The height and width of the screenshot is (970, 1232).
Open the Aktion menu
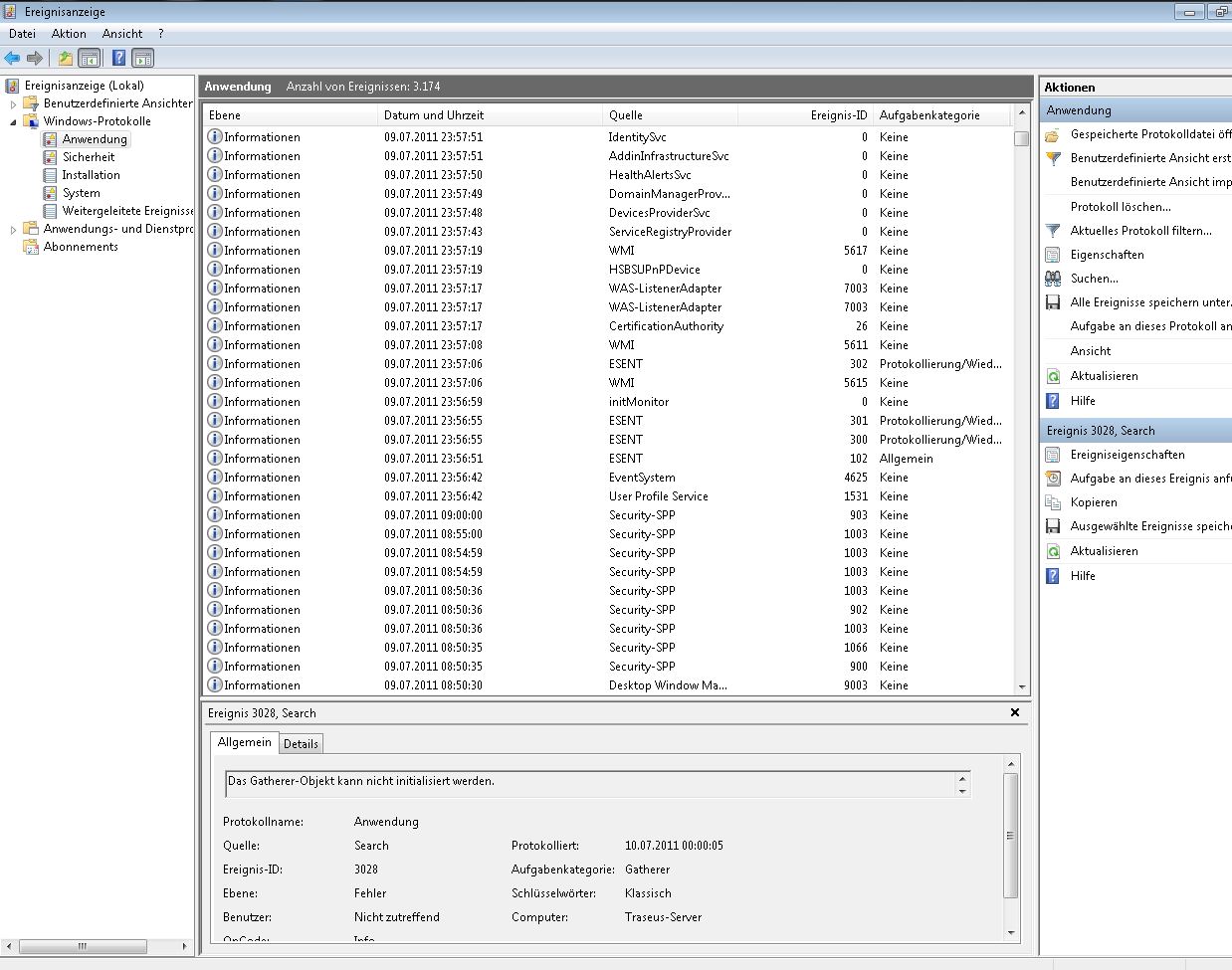point(69,34)
